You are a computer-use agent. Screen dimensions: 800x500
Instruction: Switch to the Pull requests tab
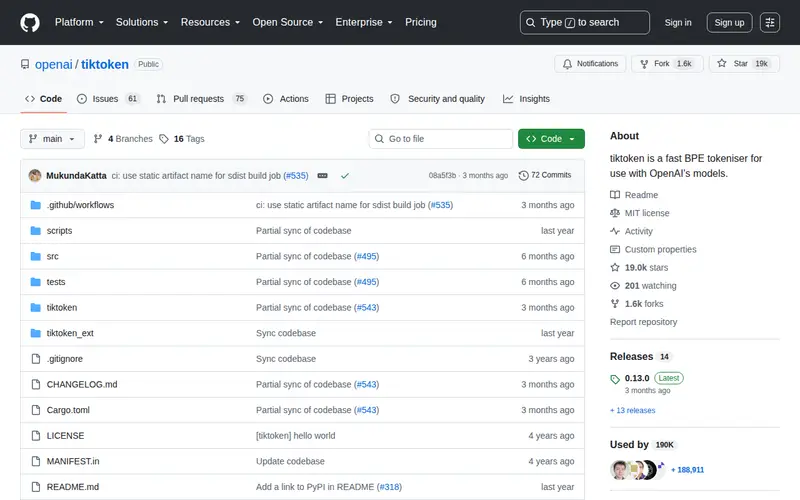pyautogui.click(x=202, y=99)
